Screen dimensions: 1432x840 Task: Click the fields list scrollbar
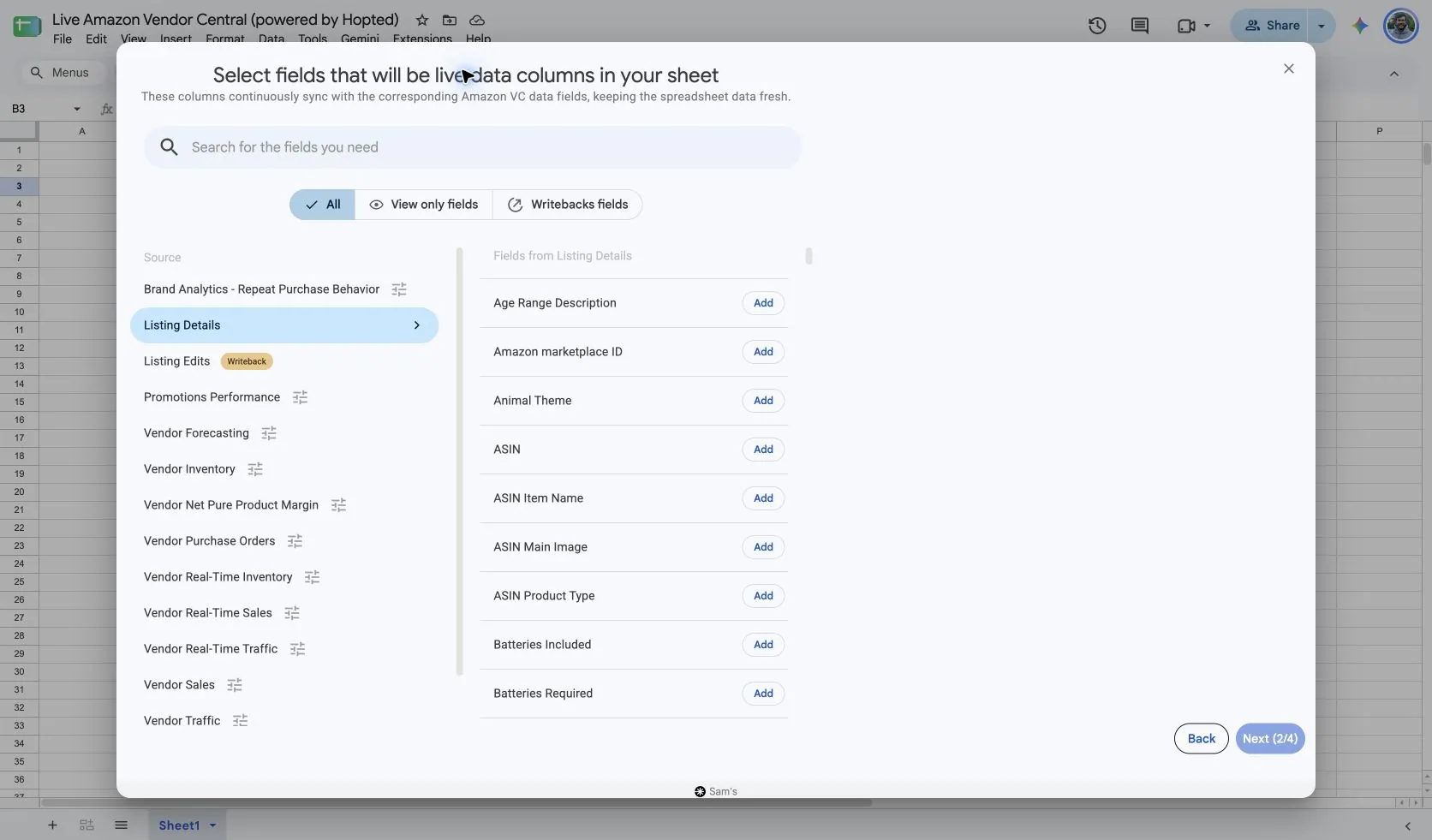tap(809, 256)
